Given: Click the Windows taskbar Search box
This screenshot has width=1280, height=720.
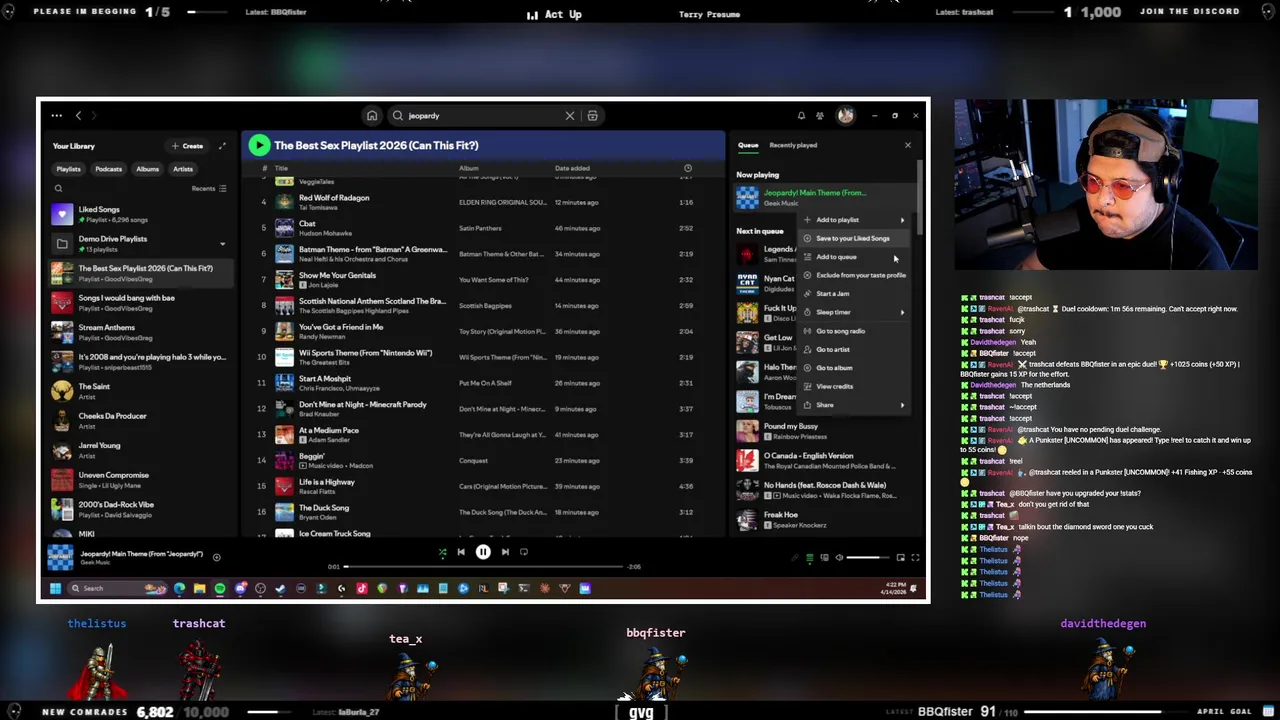Looking at the screenshot, I should coord(117,589).
